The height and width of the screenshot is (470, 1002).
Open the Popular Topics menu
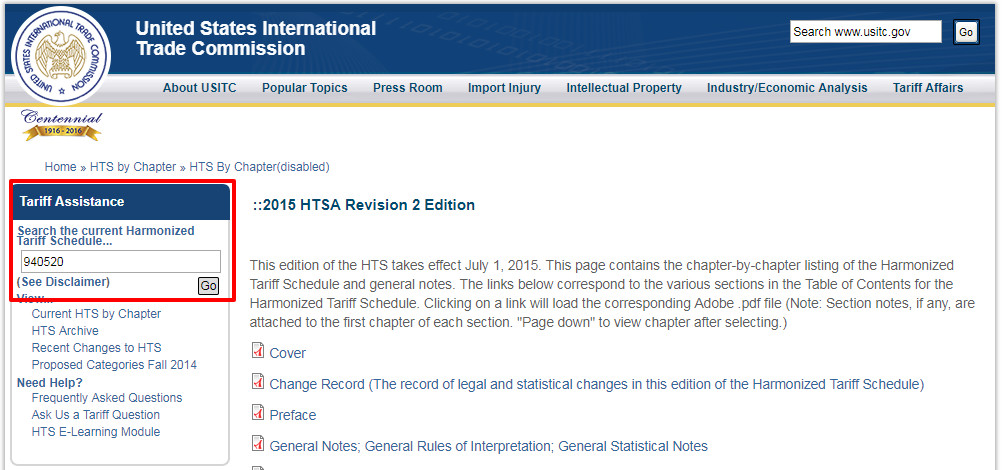click(304, 88)
